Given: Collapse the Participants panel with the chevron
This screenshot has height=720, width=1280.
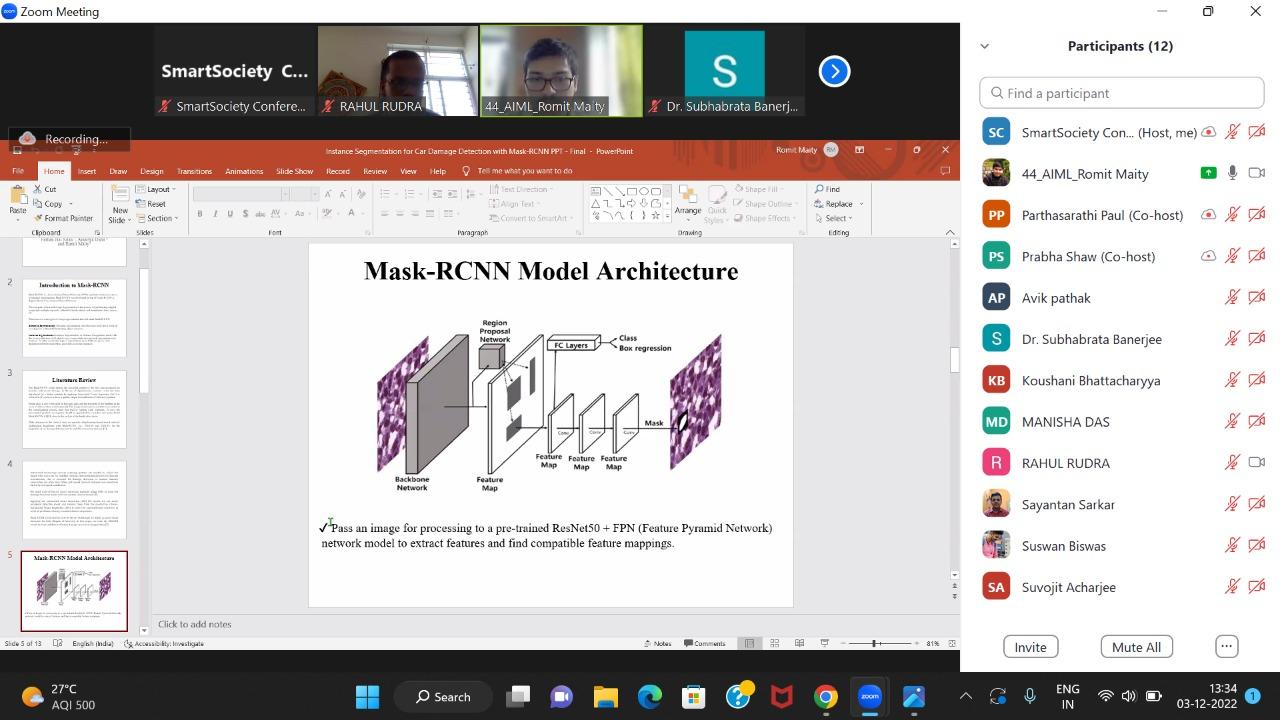Looking at the screenshot, I should (984, 46).
